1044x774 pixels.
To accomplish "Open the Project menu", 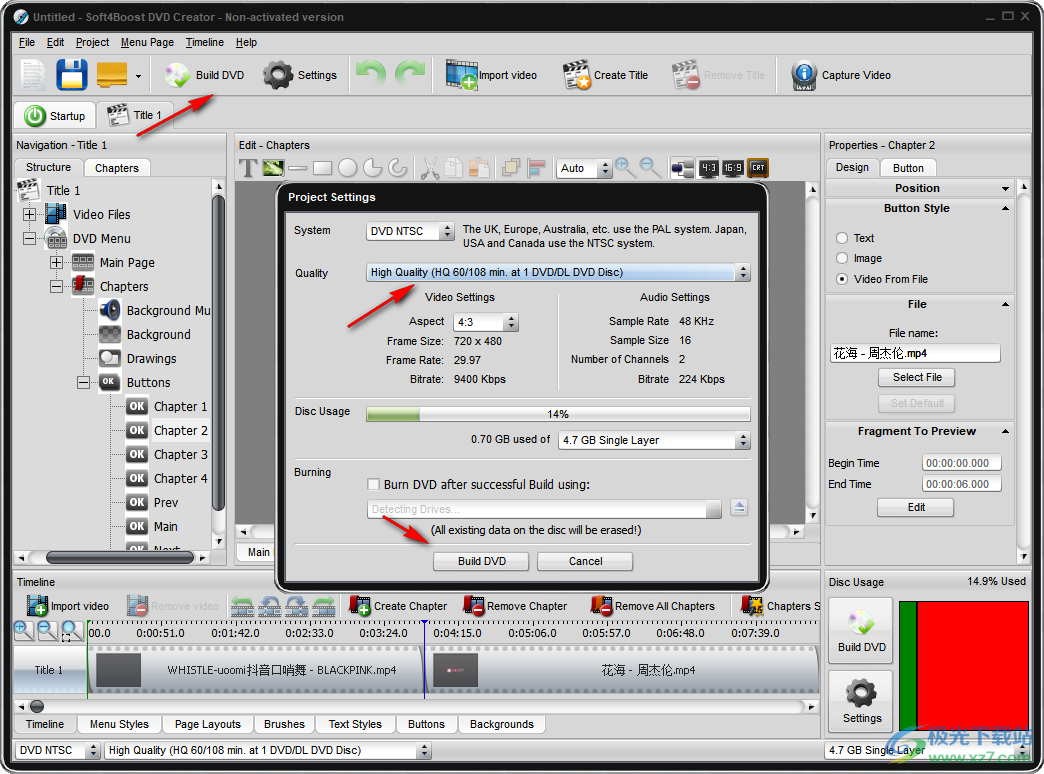I will (93, 43).
